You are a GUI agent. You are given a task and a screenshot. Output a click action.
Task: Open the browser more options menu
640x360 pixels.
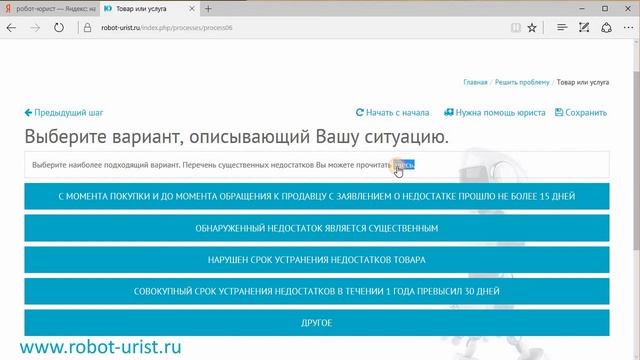(x=628, y=27)
